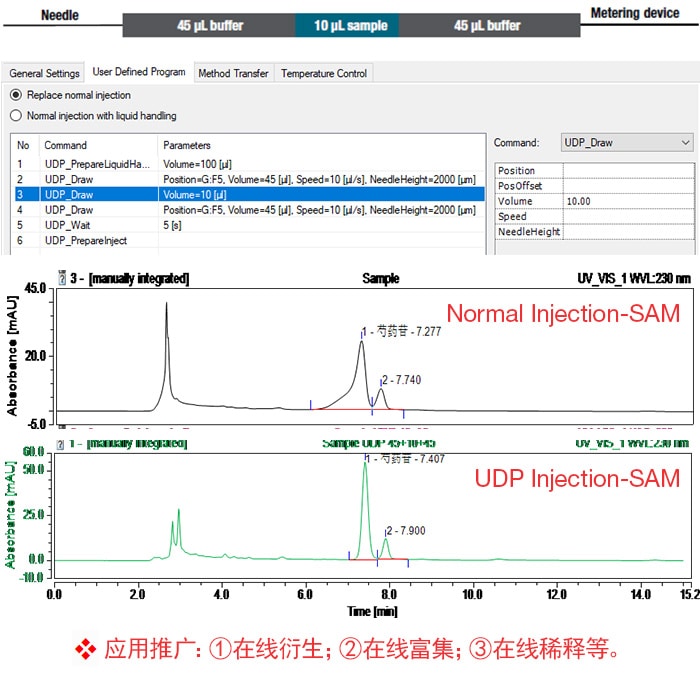The height and width of the screenshot is (680, 700).
Task: Switch to the General Settings tab
Action: [44, 73]
